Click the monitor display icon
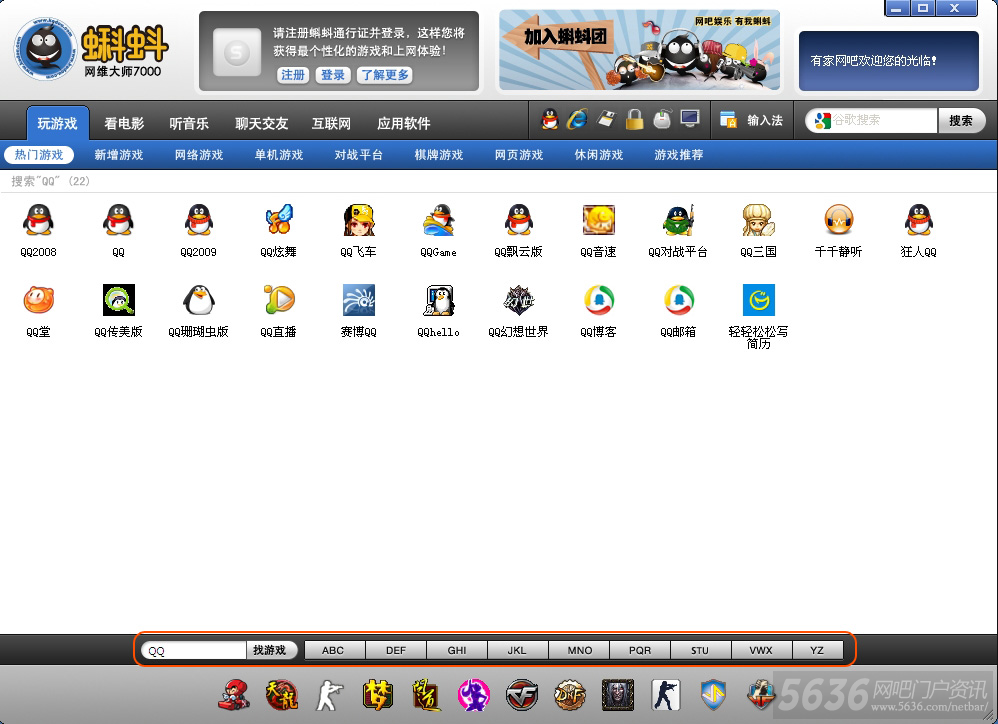The height and width of the screenshot is (724, 998). (x=690, y=120)
